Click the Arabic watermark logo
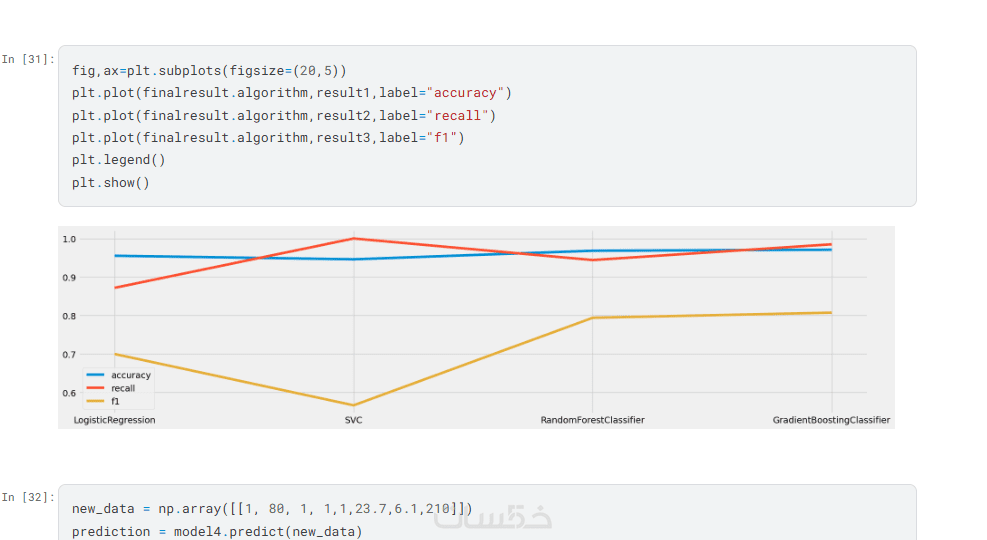Image resolution: width=987 pixels, height=540 pixels. click(493, 517)
